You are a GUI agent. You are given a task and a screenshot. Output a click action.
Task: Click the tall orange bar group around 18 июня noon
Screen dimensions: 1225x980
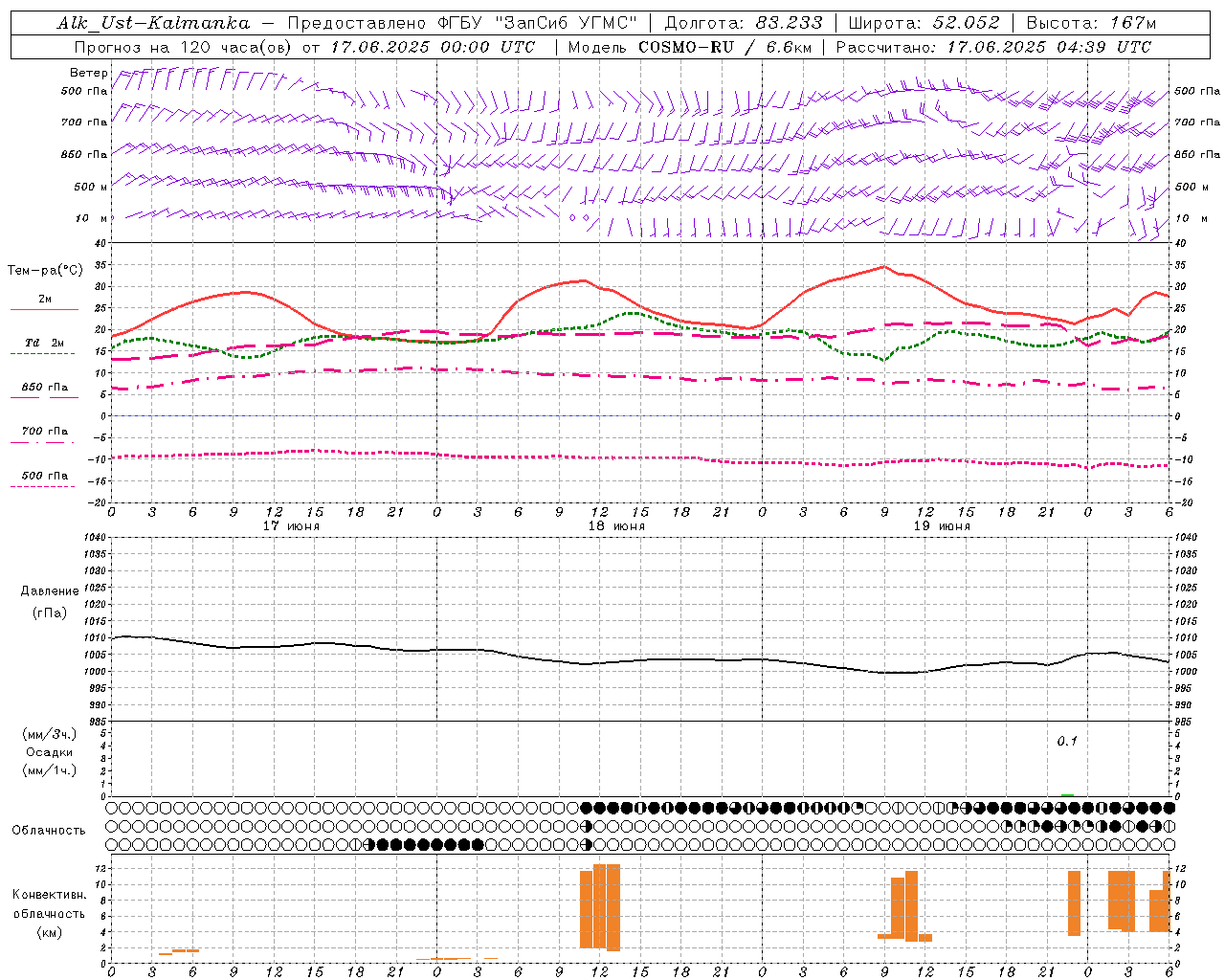(x=600, y=907)
